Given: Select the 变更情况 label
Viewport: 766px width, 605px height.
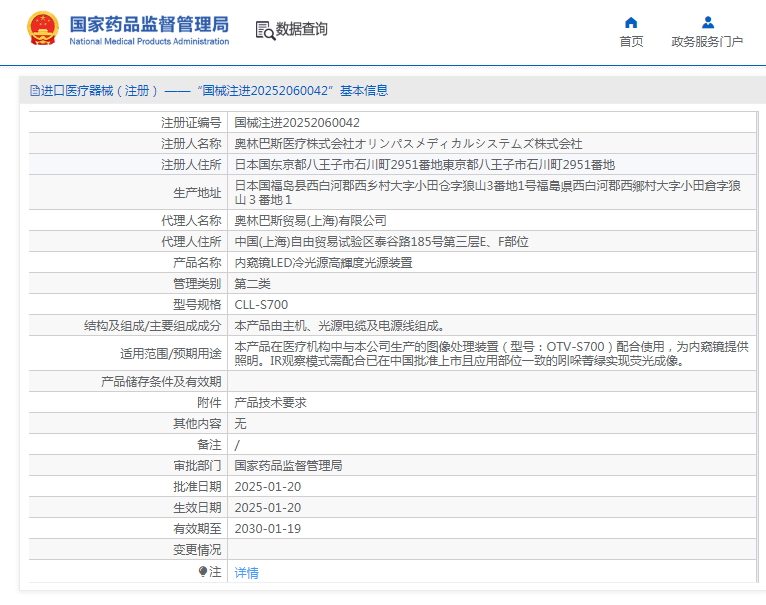Looking at the screenshot, I should point(197,549).
